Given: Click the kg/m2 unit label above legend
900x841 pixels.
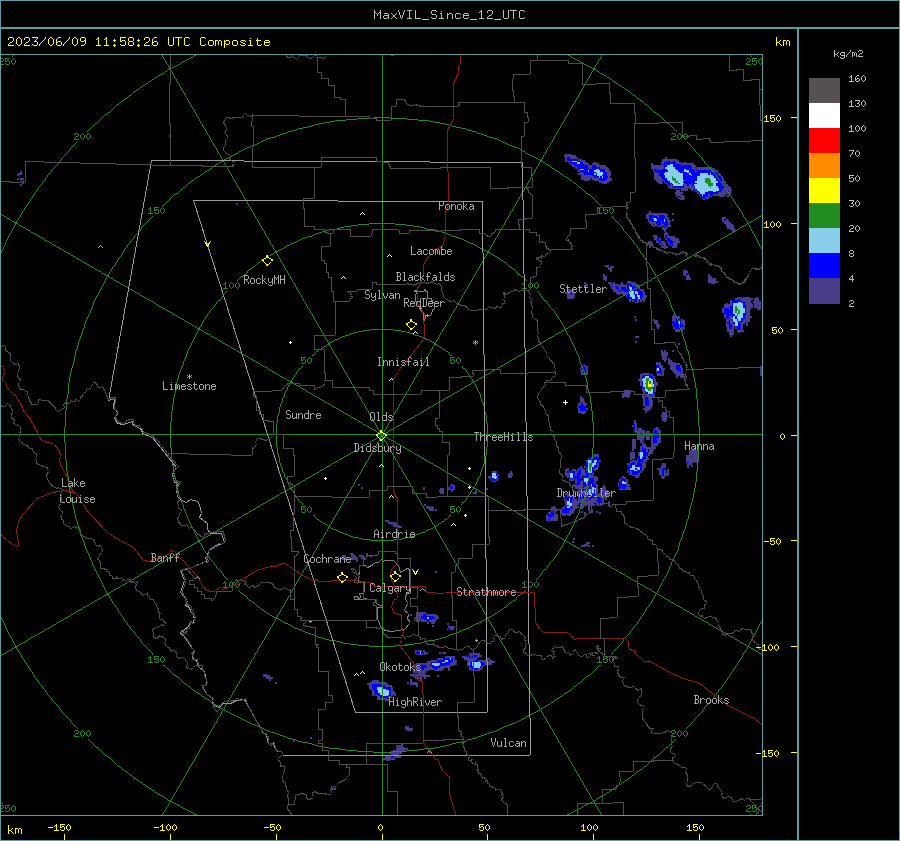Looking at the screenshot, I should (848, 54).
